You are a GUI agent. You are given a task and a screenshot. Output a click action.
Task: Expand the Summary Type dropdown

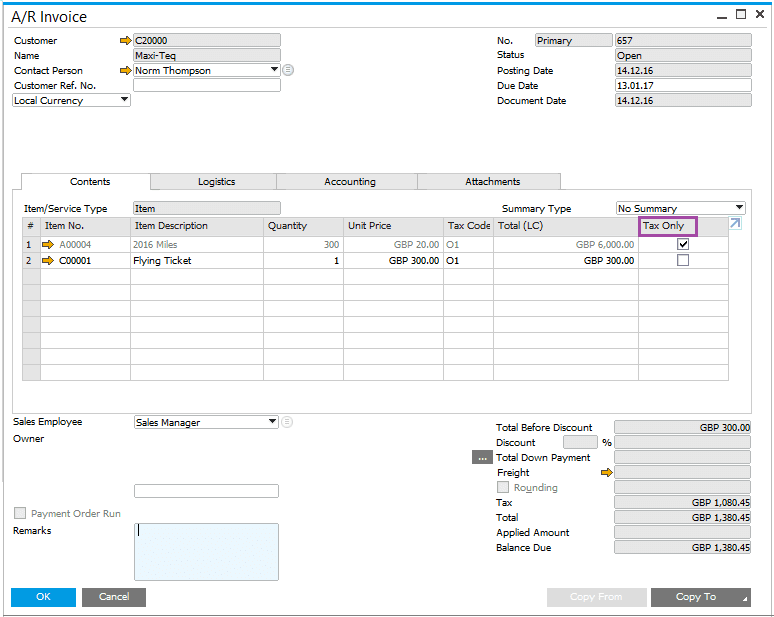[x=739, y=208]
